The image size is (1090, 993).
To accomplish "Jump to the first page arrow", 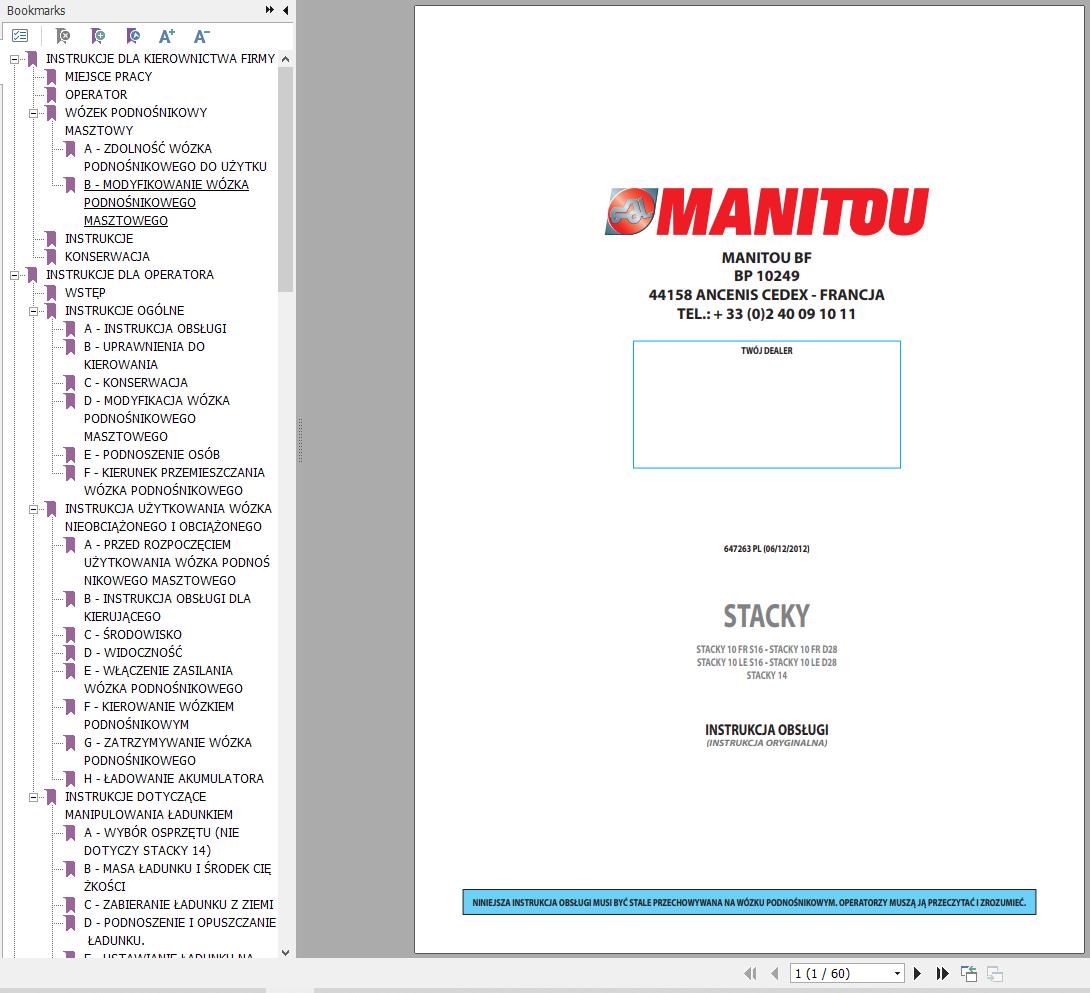I will click(x=750, y=974).
